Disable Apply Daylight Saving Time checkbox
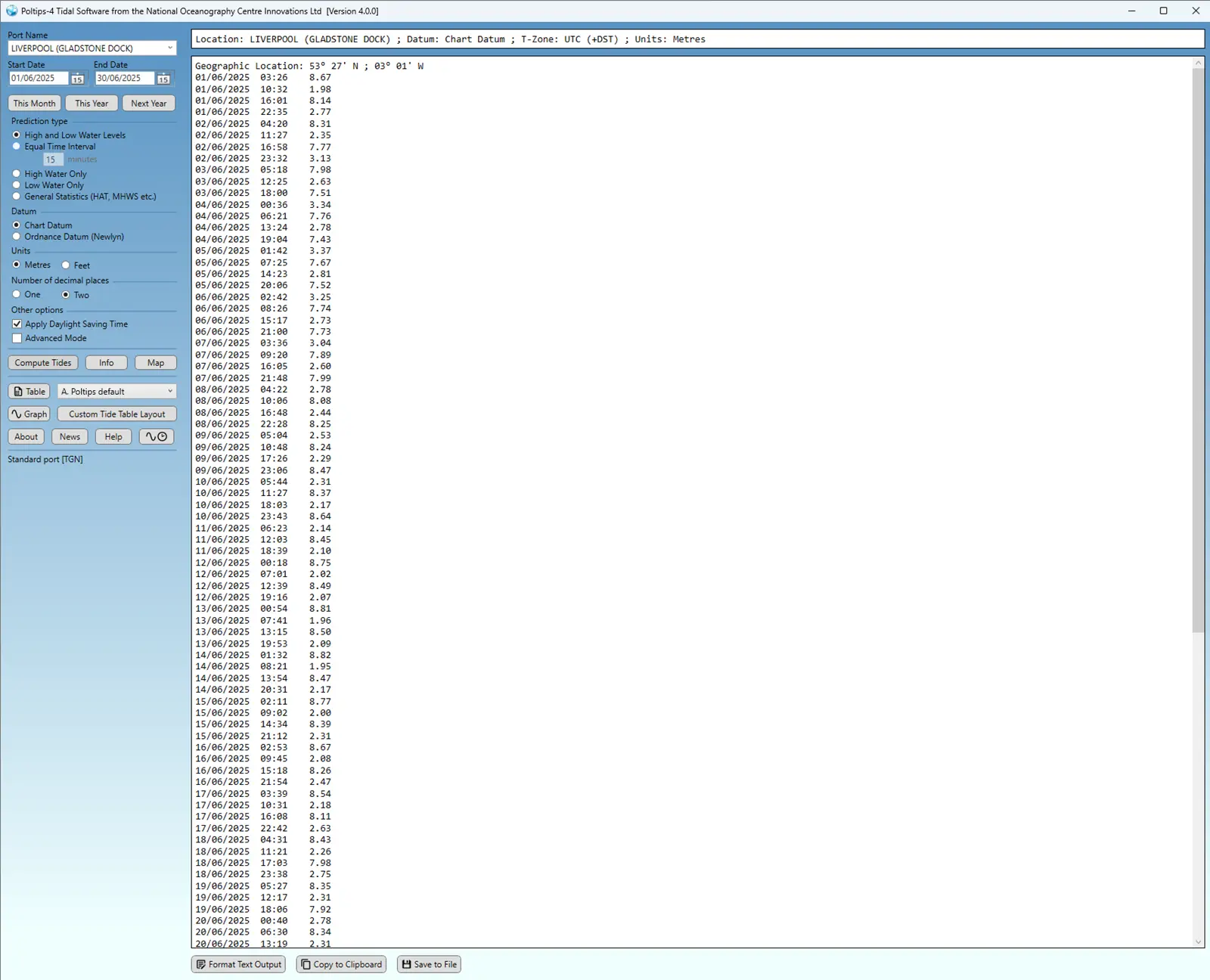 click(x=17, y=324)
